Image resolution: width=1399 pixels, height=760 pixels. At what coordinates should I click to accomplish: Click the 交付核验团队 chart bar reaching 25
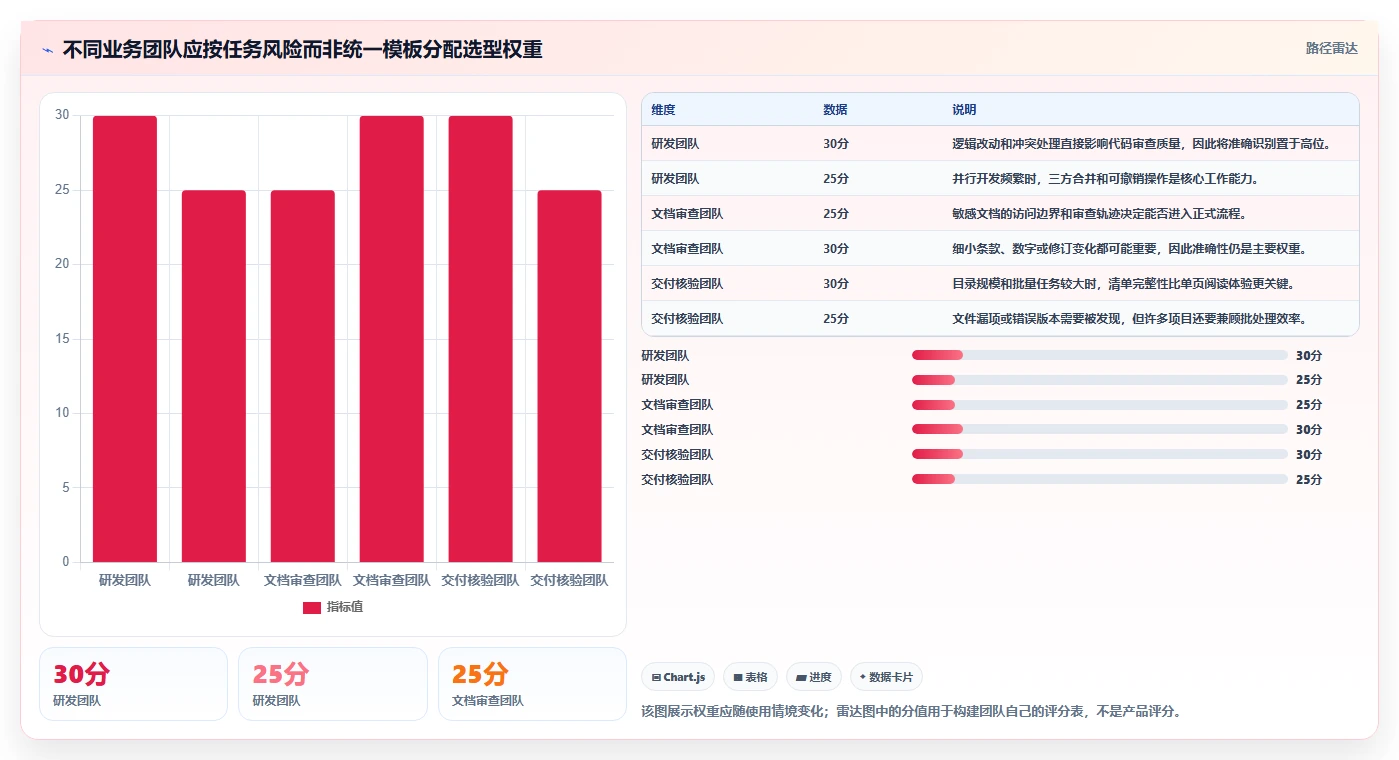coord(569,376)
